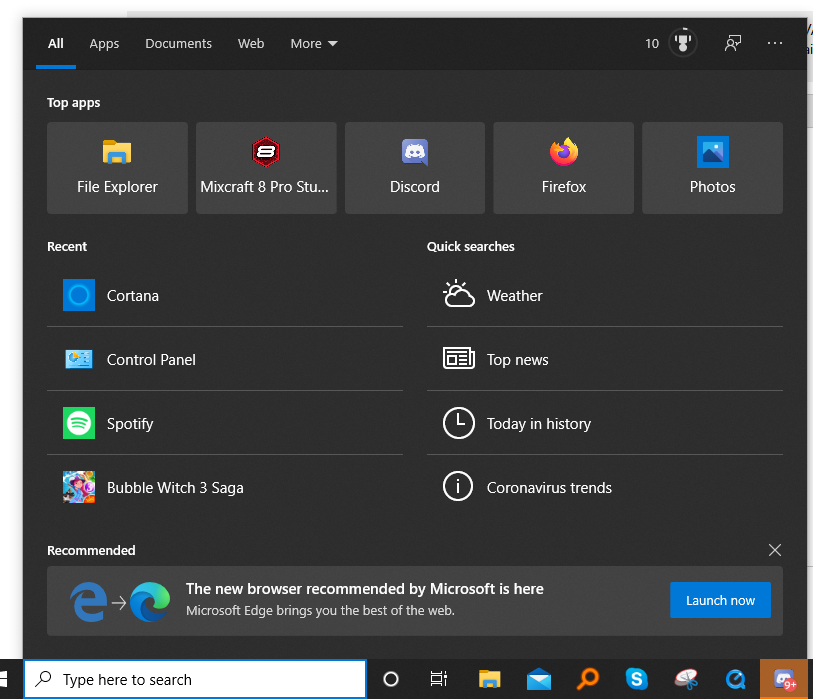
Task: Click the Type here to search box
Action: 195,679
